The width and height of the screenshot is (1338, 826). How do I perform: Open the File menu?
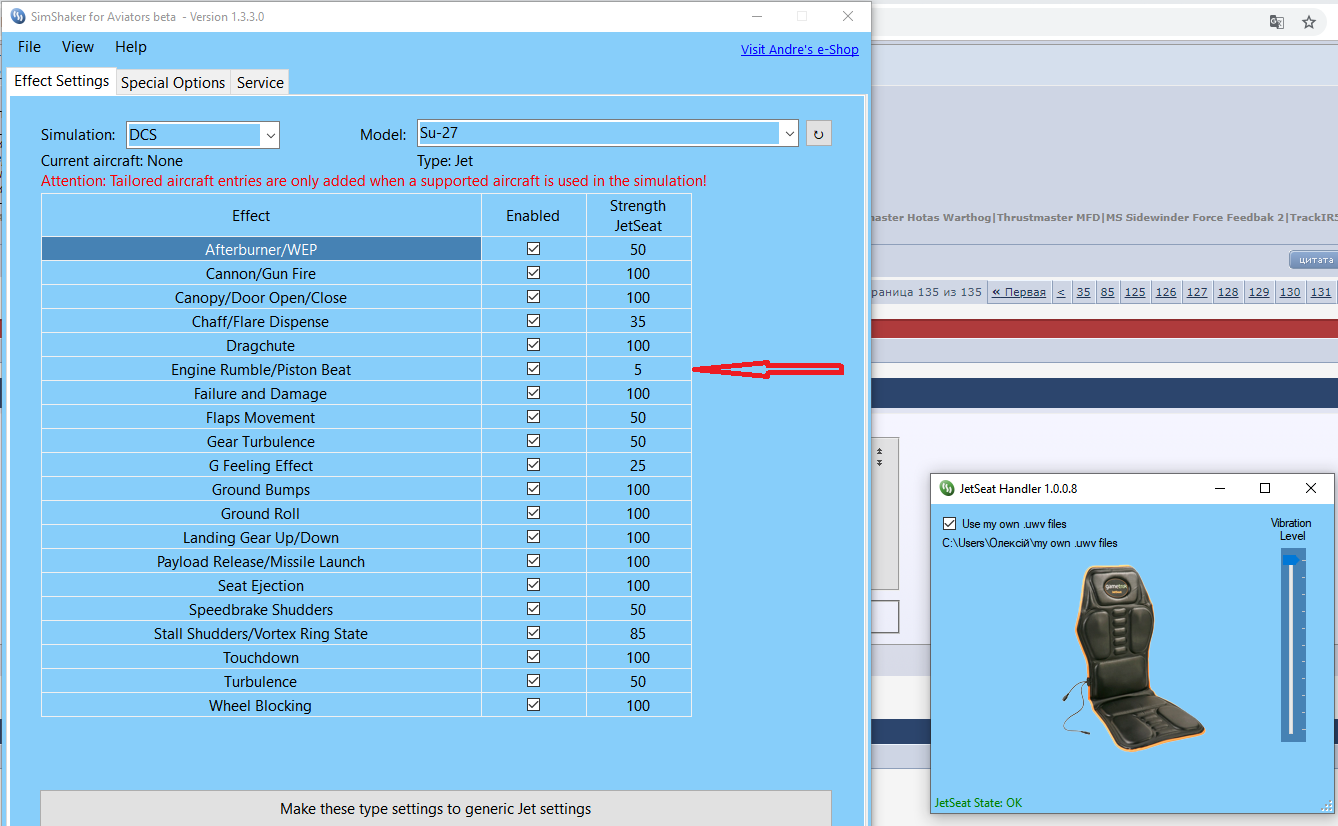tap(29, 47)
